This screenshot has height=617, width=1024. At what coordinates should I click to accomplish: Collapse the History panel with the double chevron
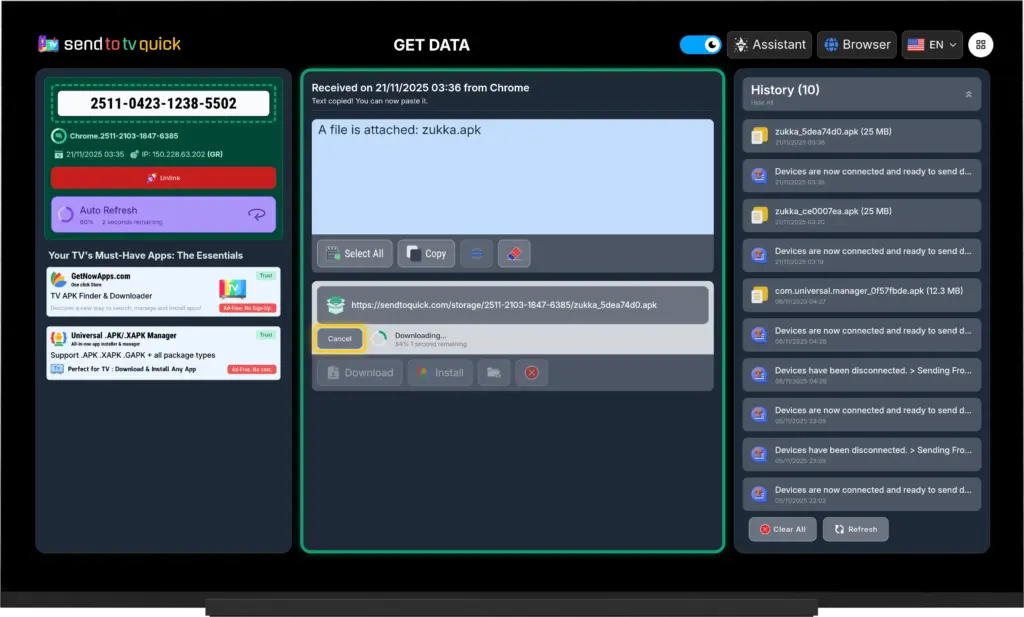pyautogui.click(x=968, y=94)
